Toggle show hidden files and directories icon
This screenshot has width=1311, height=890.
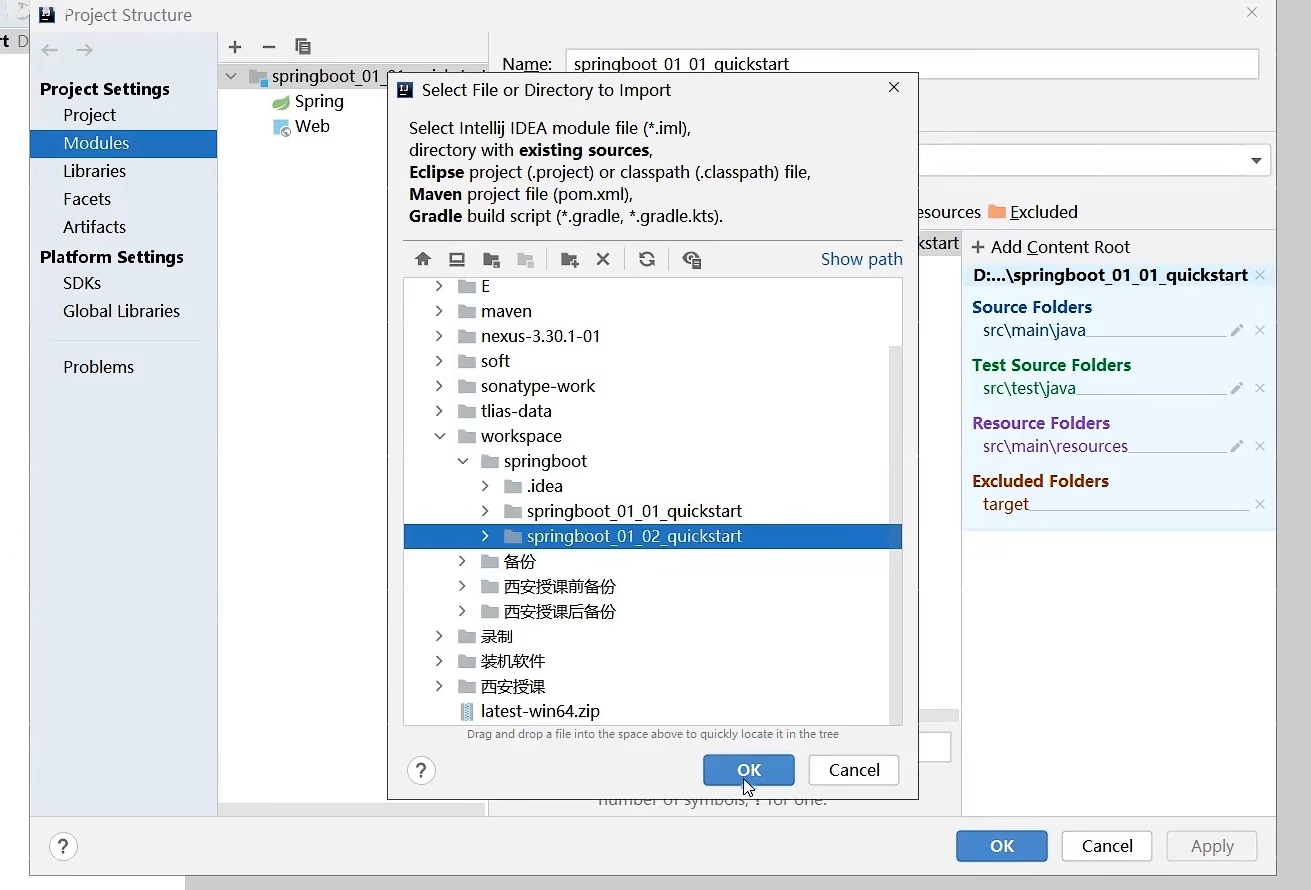(691, 259)
